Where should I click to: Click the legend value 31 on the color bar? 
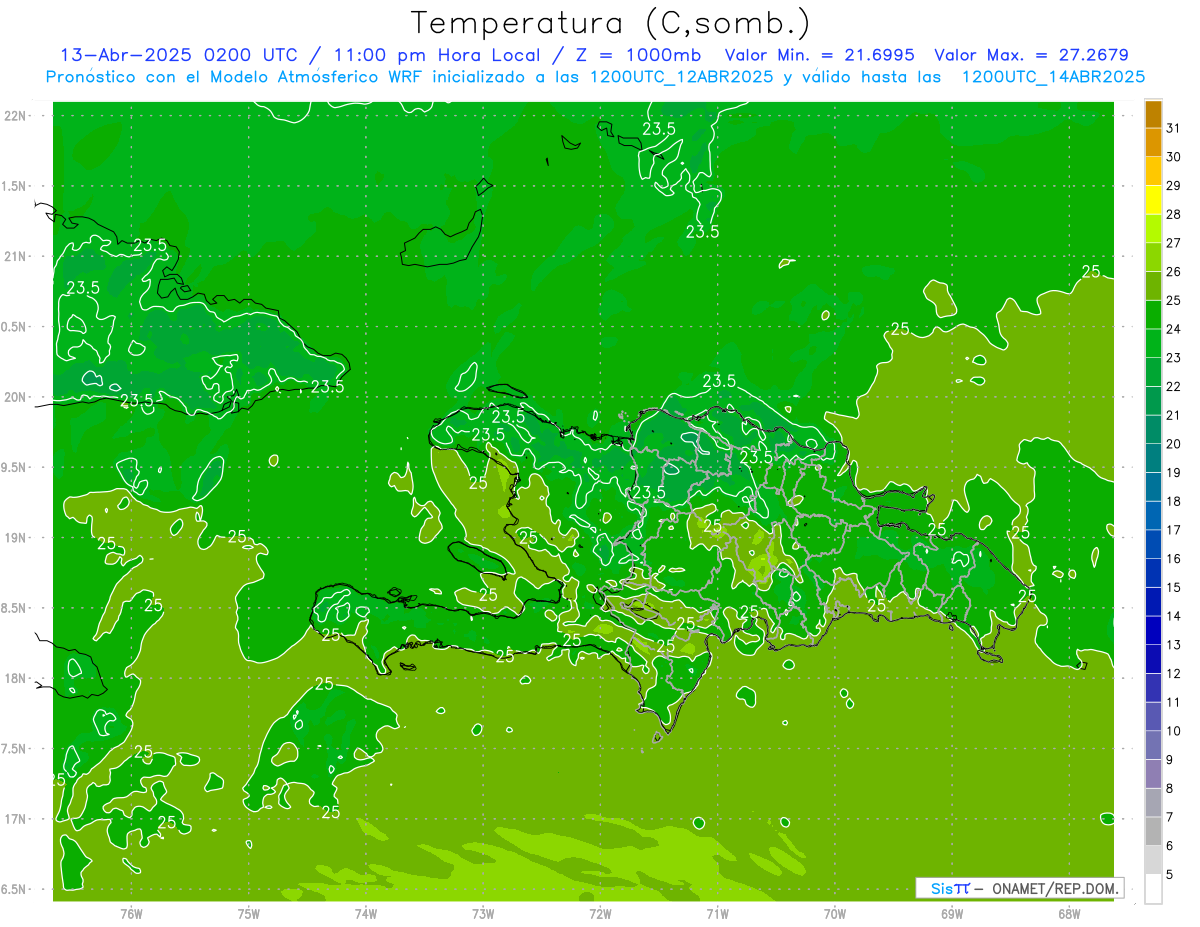[x=1174, y=128]
